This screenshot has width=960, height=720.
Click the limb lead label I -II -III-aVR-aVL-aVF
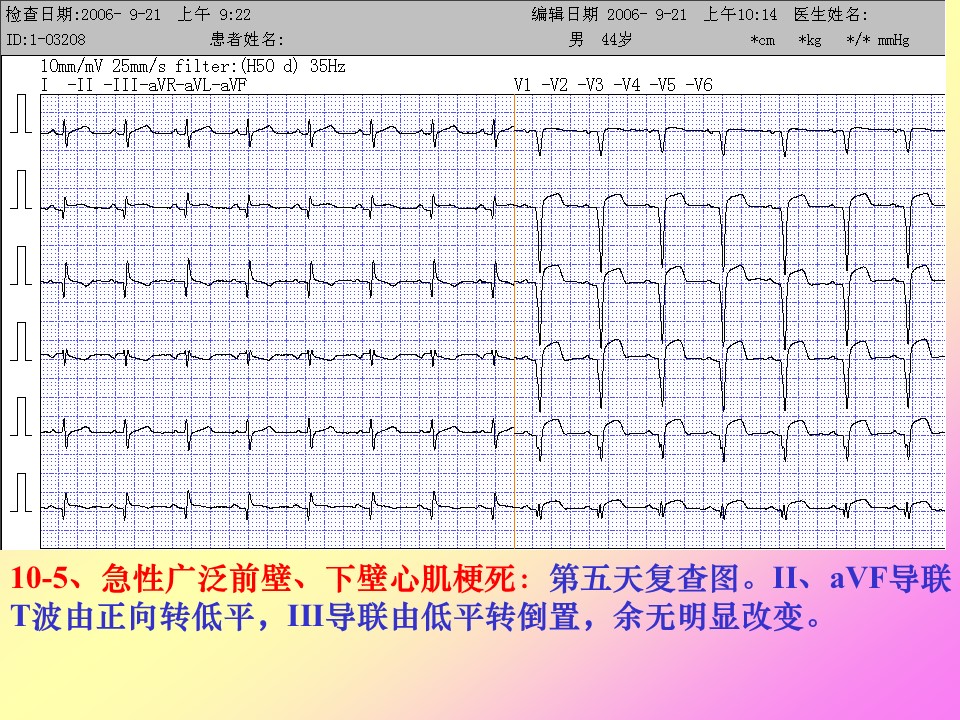click(x=144, y=84)
